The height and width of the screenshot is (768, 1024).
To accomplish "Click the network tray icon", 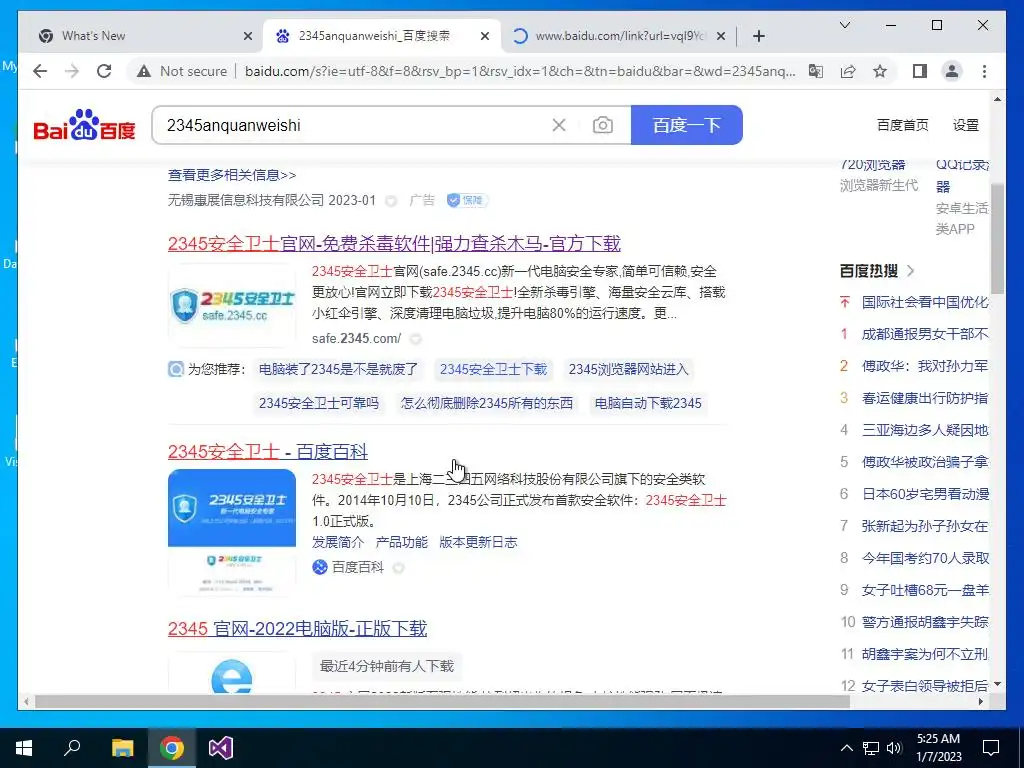I will coord(871,748).
